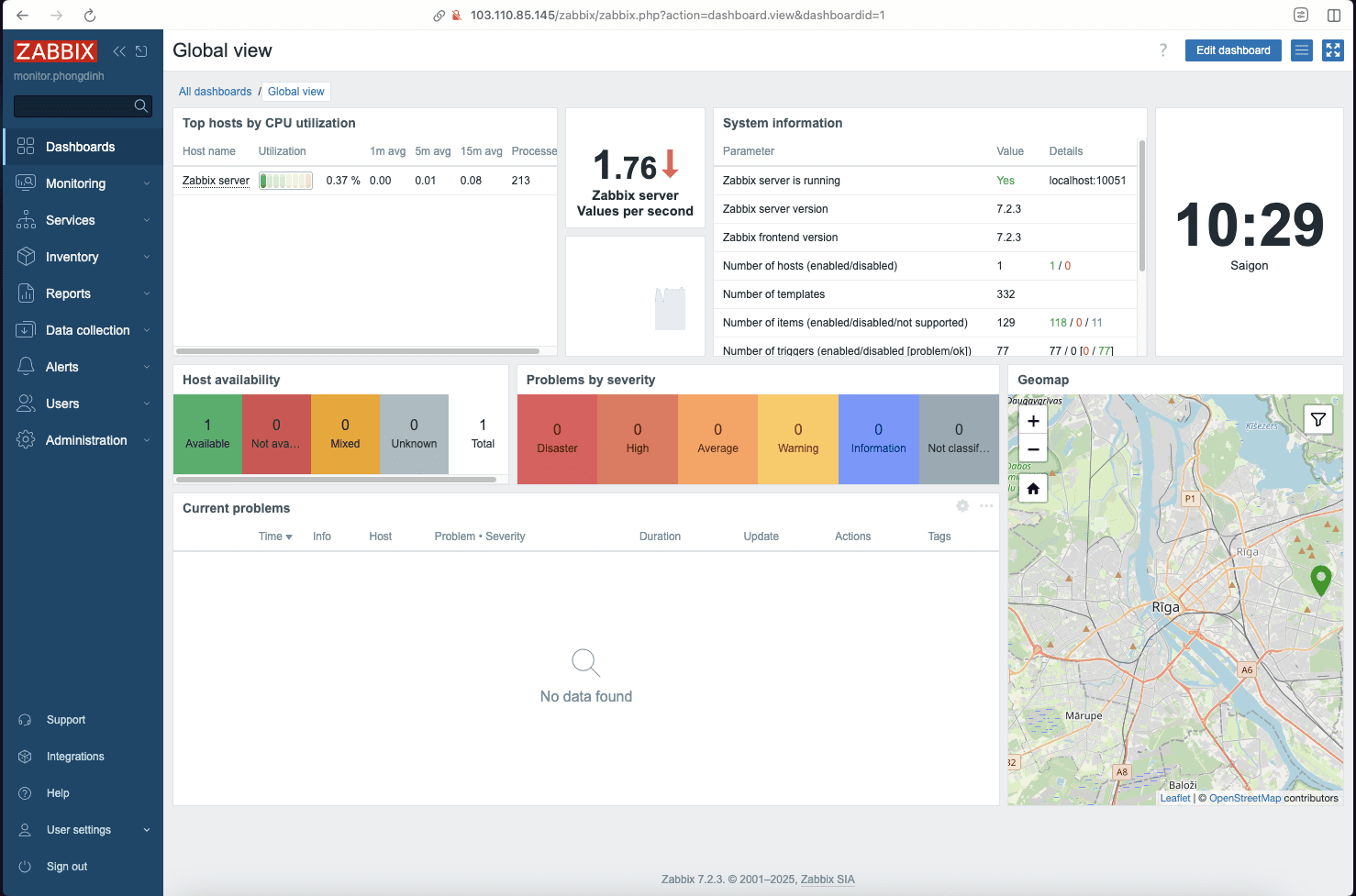Open the Zabbix server host link
Viewport: 1356px width, 896px height.
tap(216, 181)
